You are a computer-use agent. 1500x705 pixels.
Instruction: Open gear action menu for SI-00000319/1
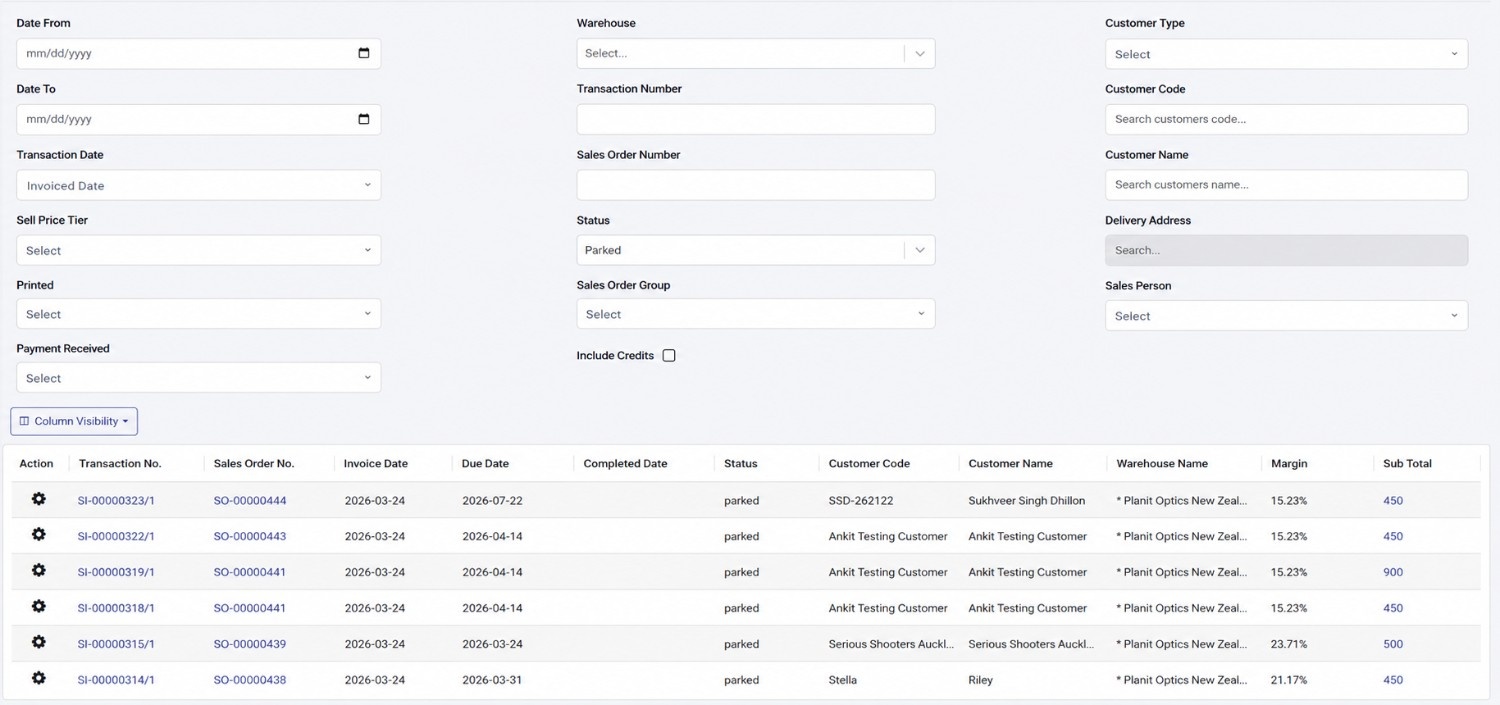coord(38,571)
